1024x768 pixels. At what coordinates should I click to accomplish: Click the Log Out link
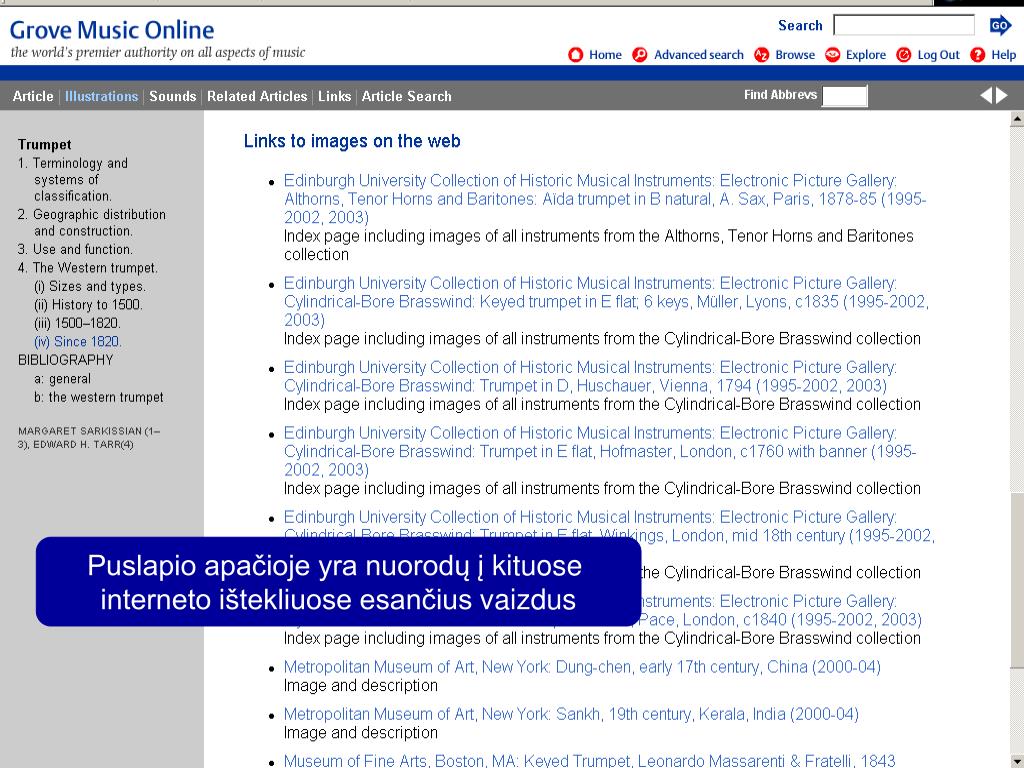938,55
